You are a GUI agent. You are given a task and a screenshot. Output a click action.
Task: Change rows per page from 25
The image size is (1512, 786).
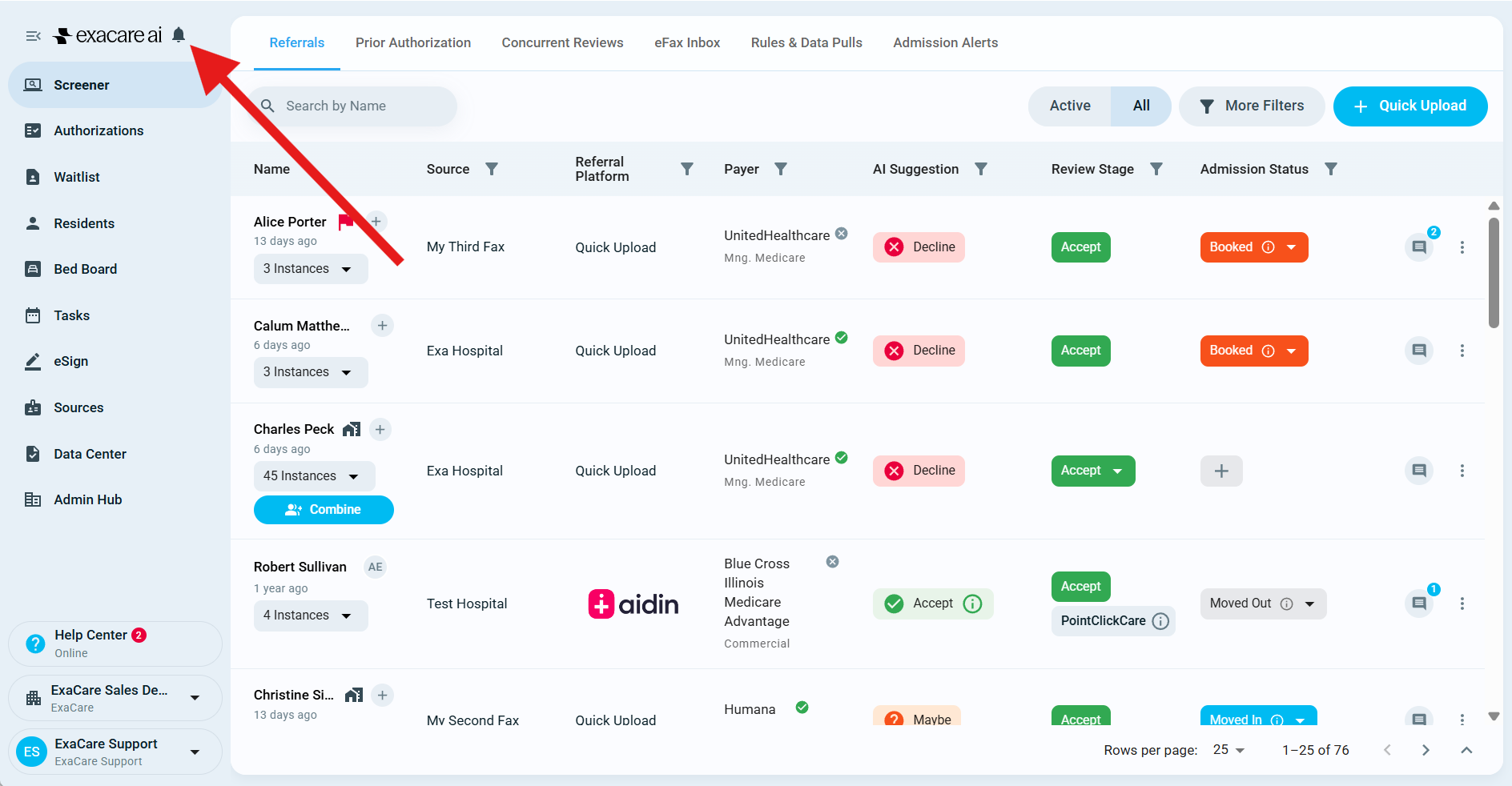click(1228, 750)
